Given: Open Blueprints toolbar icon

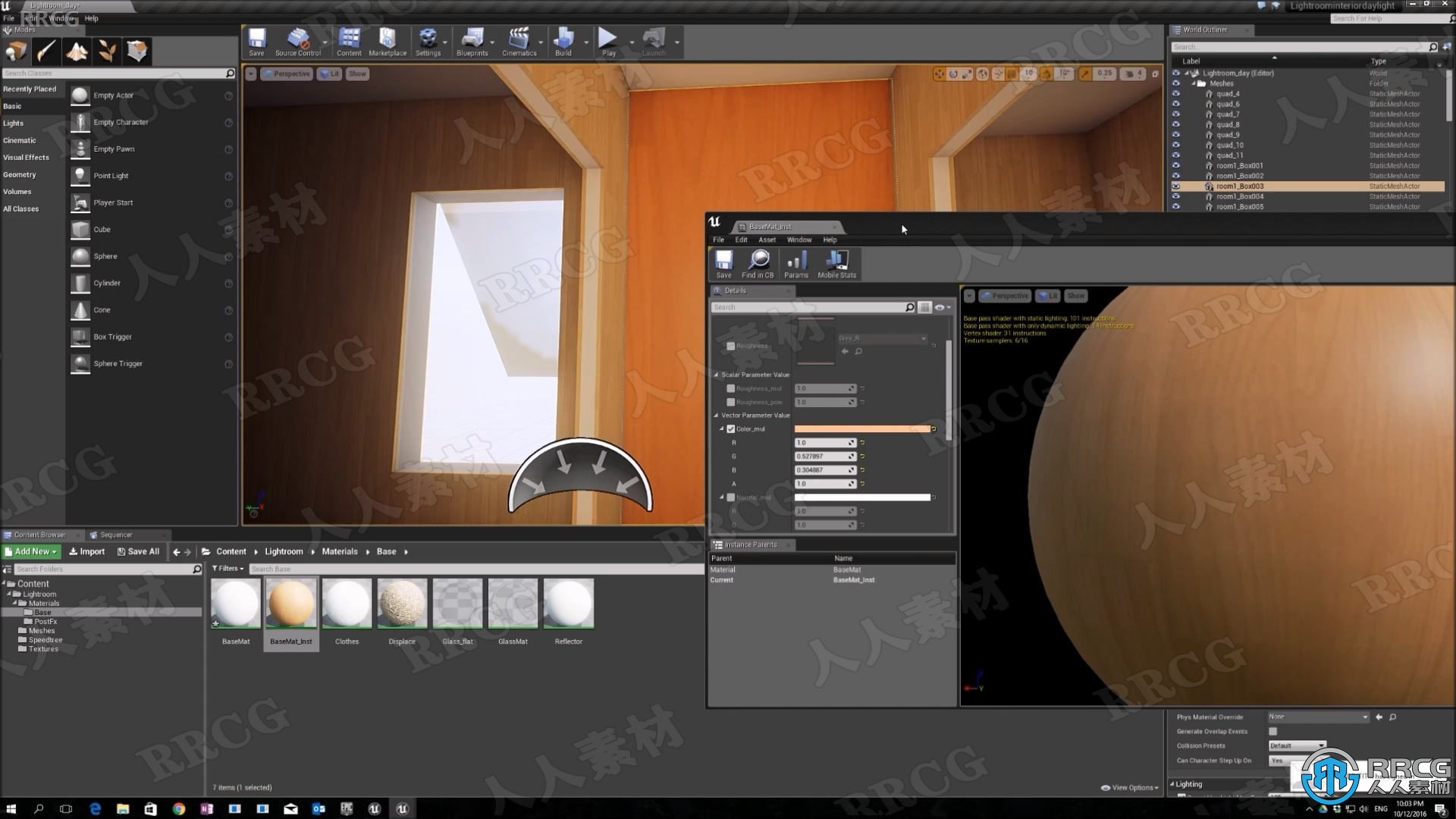Looking at the screenshot, I should click(x=472, y=42).
